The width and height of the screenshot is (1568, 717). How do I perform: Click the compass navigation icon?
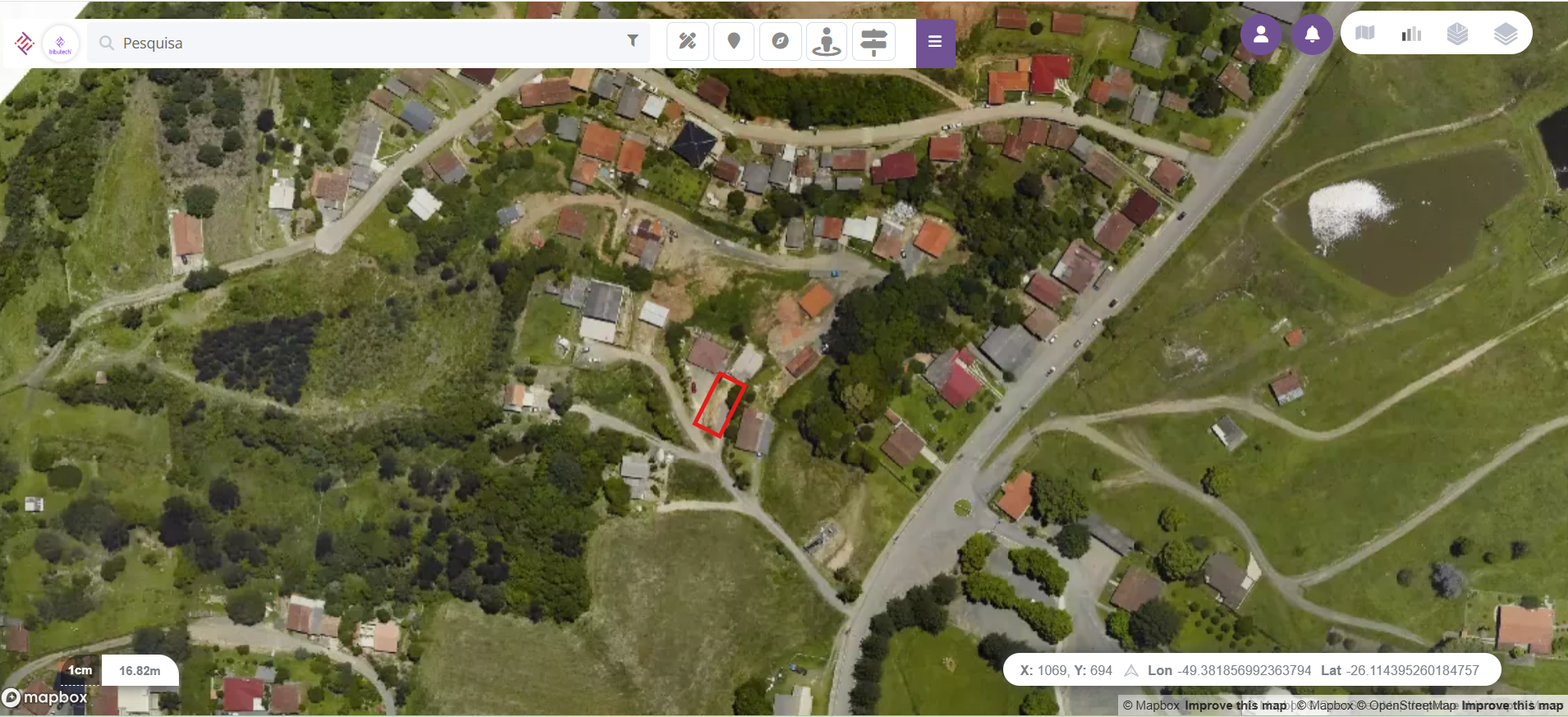tap(780, 41)
